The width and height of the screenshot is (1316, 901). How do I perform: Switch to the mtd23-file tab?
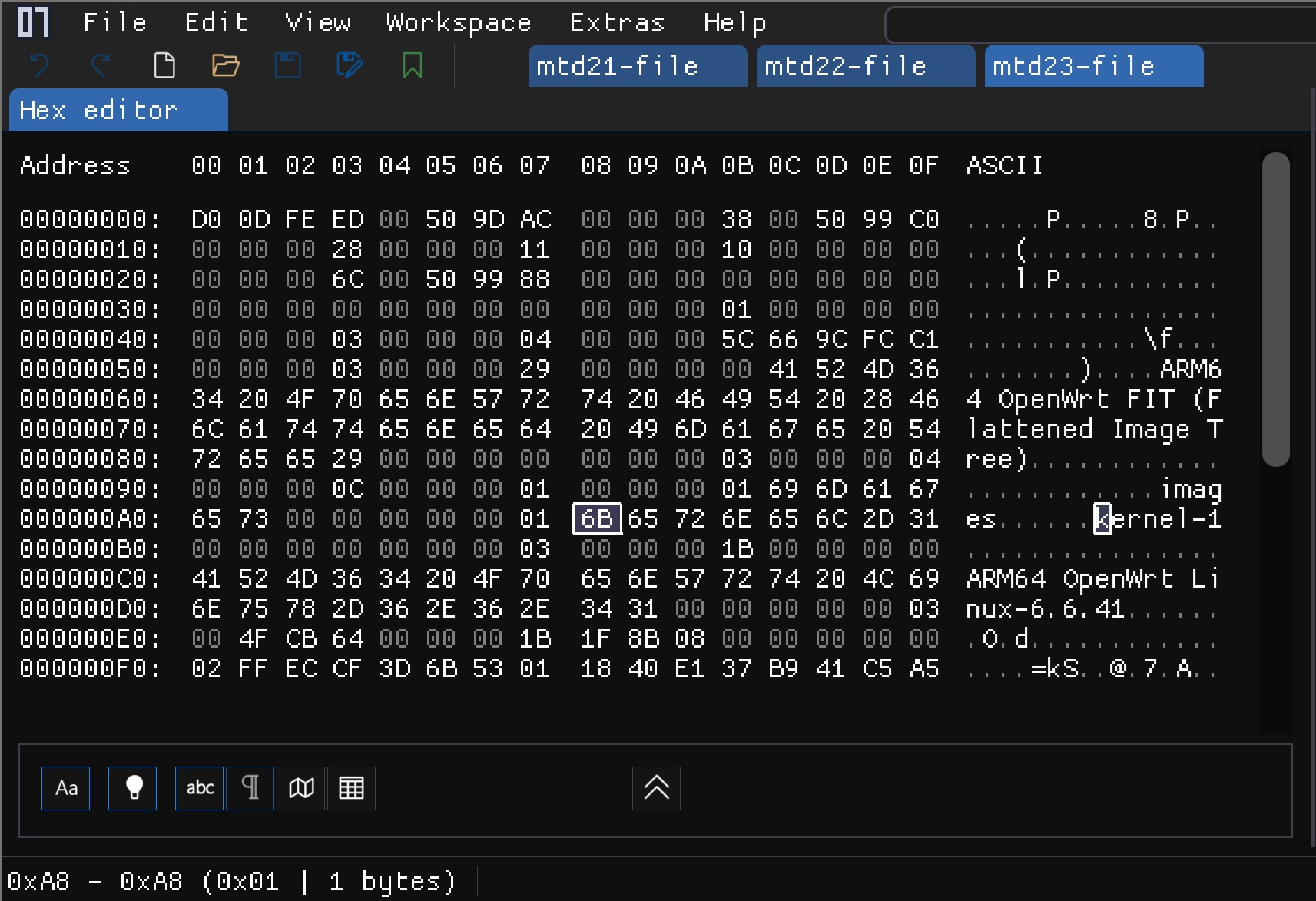pos(1094,66)
